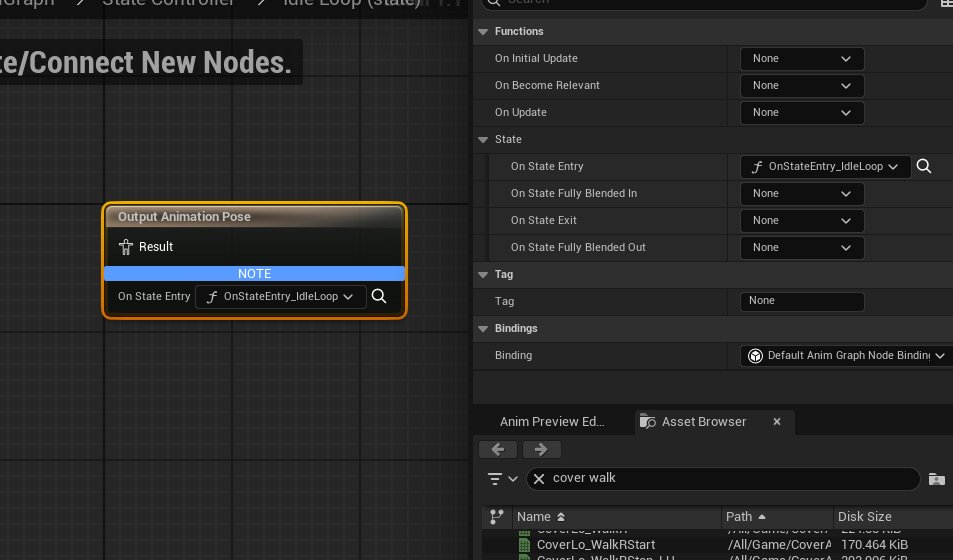Go forward in Asset Browser history
The image size is (953, 560).
[x=541, y=449]
